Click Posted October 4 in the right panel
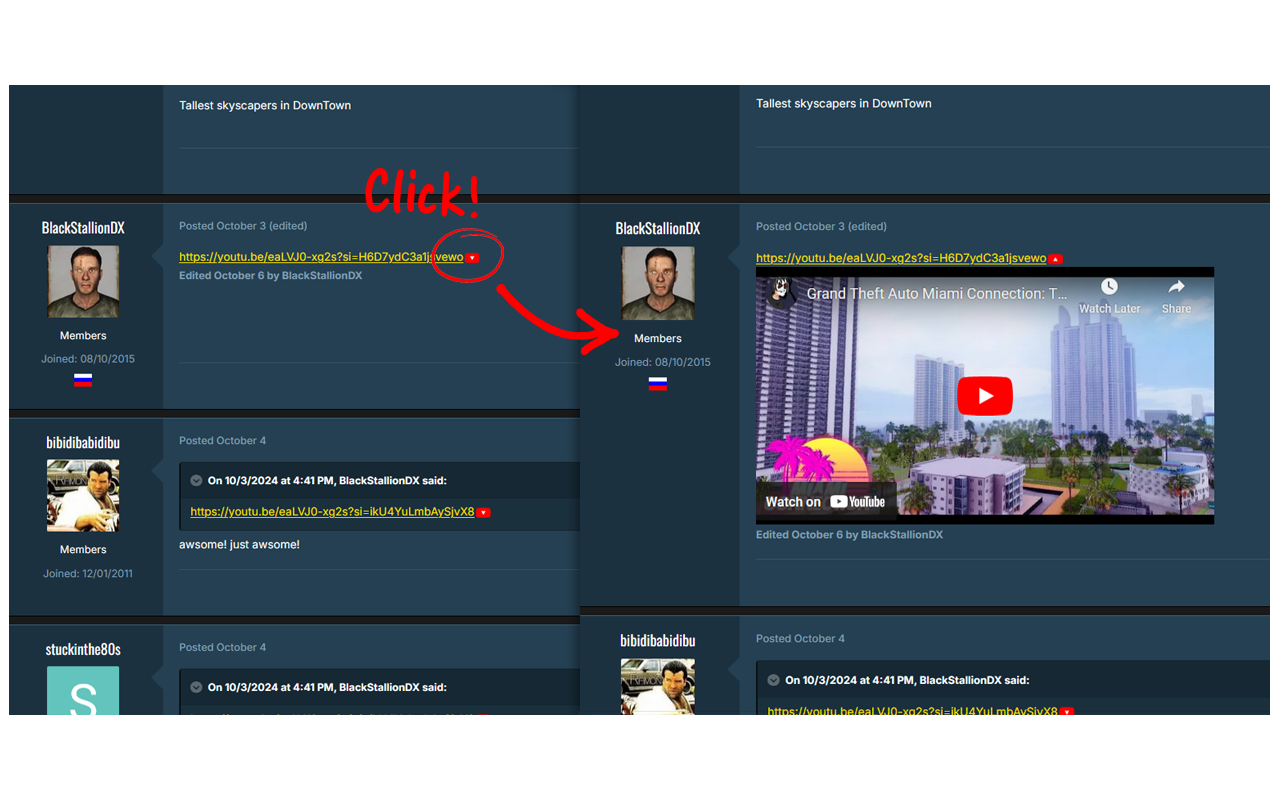The image size is (1280, 800). pos(800,639)
